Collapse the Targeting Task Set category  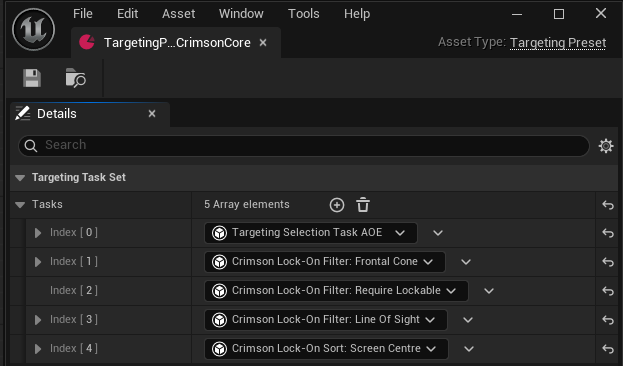pos(20,178)
